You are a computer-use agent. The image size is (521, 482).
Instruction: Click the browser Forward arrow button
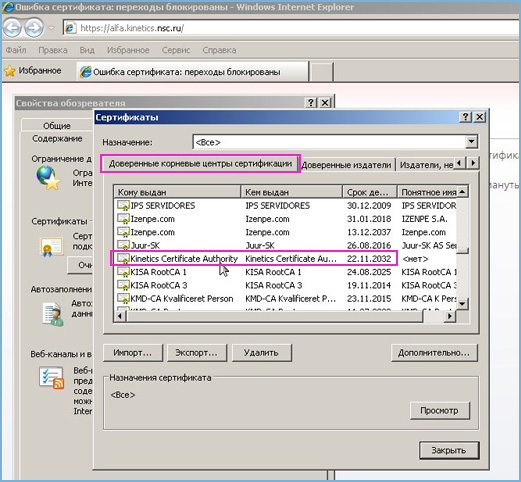(34, 28)
